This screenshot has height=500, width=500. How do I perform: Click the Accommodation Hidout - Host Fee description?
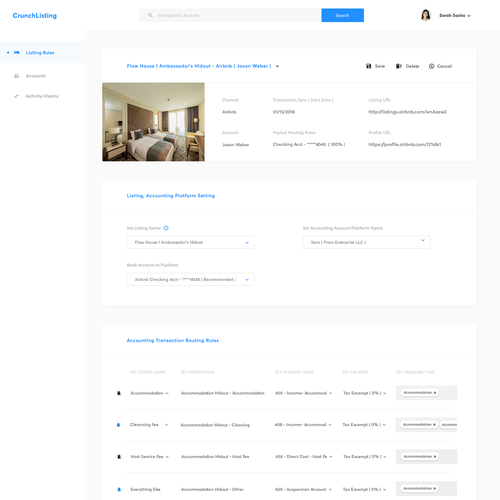click(x=215, y=457)
